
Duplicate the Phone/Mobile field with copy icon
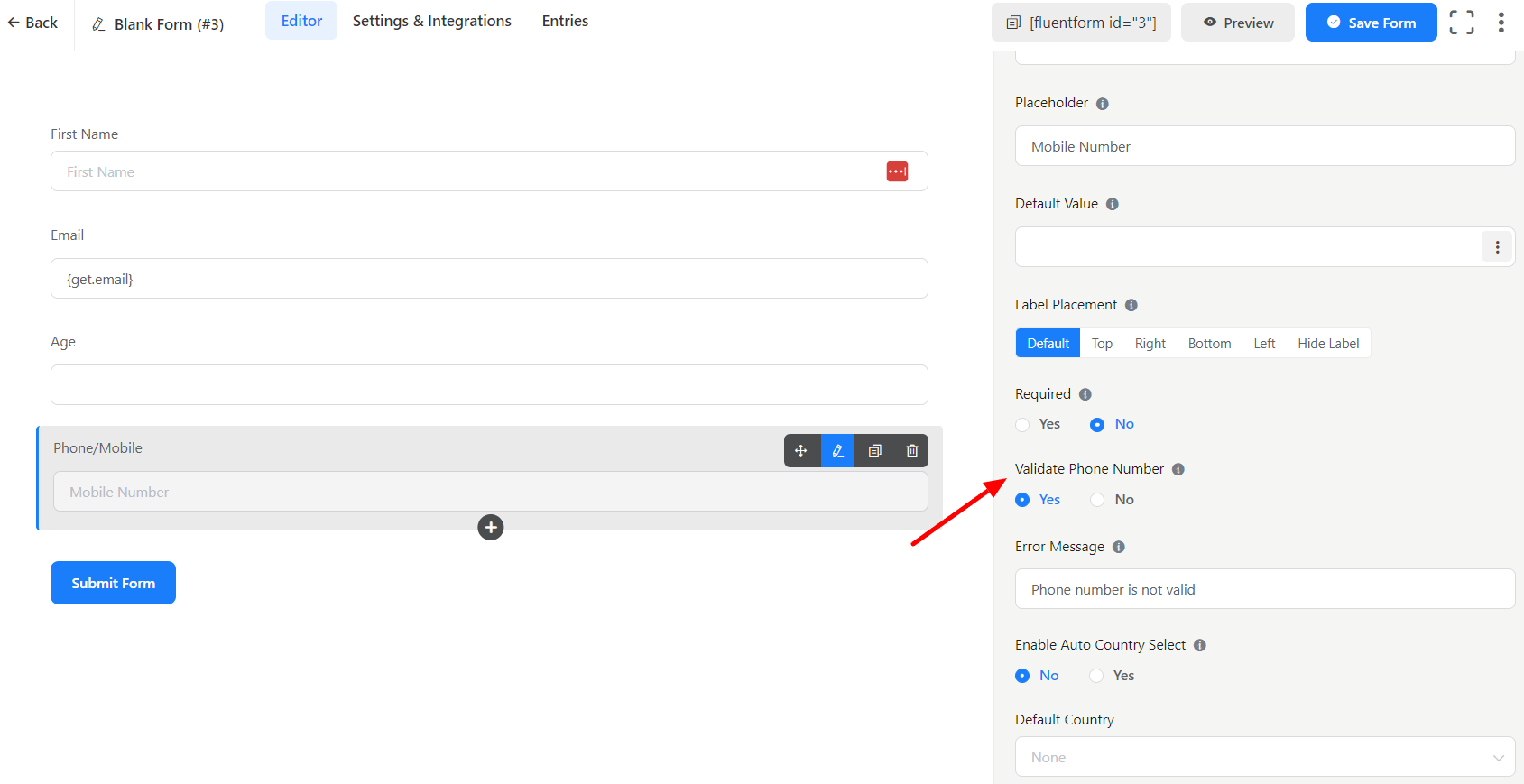pyautogui.click(x=874, y=451)
